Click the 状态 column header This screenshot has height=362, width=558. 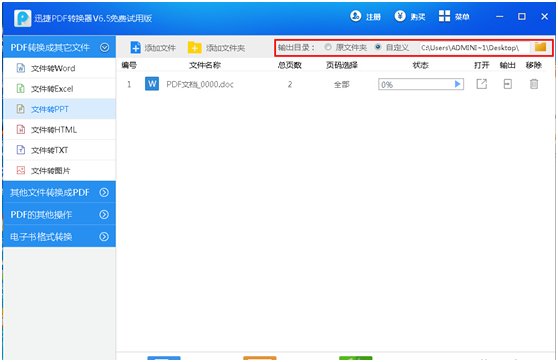(420, 65)
